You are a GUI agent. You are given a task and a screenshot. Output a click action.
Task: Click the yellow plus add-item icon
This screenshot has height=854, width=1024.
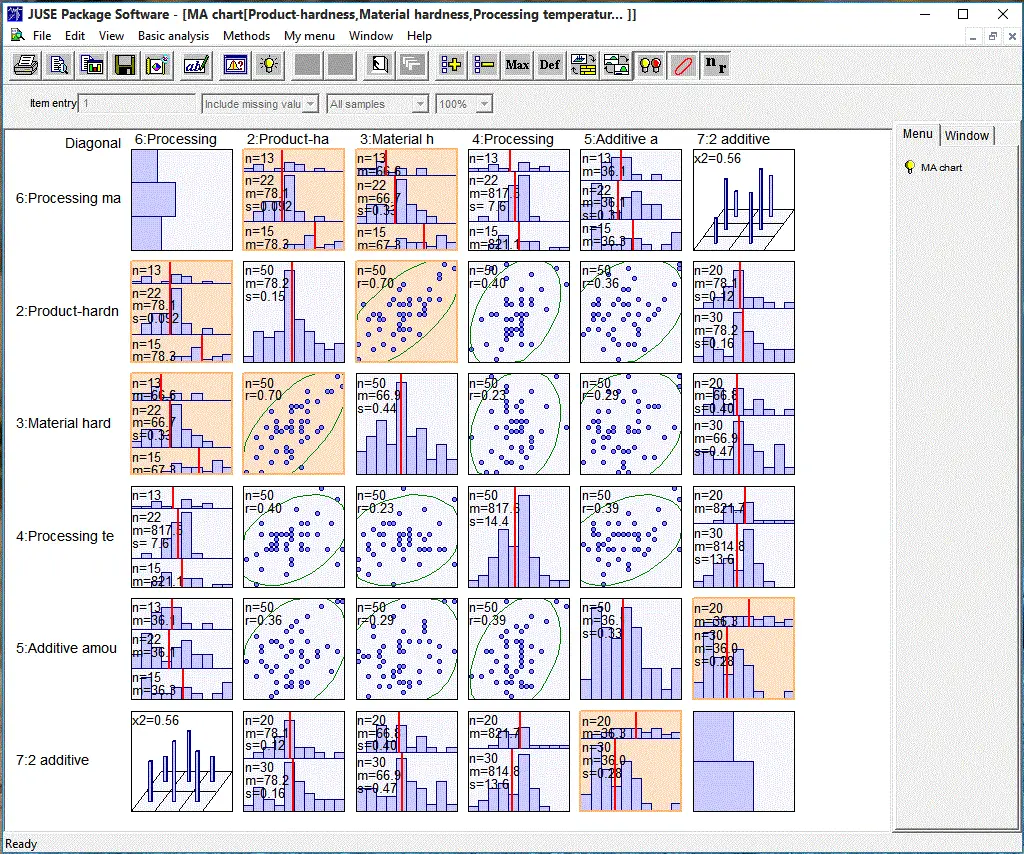[x=451, y=65]
